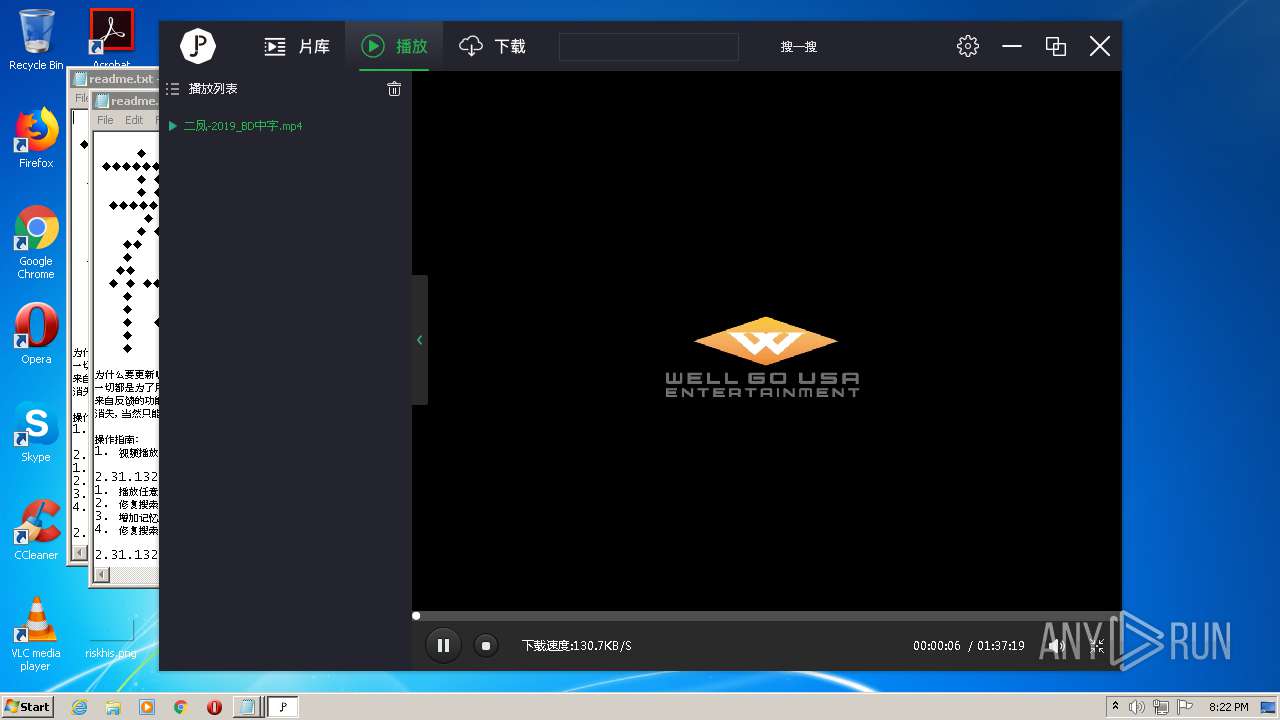
Task: Open Opera taskbar icon
Action: tap(214, 707)
